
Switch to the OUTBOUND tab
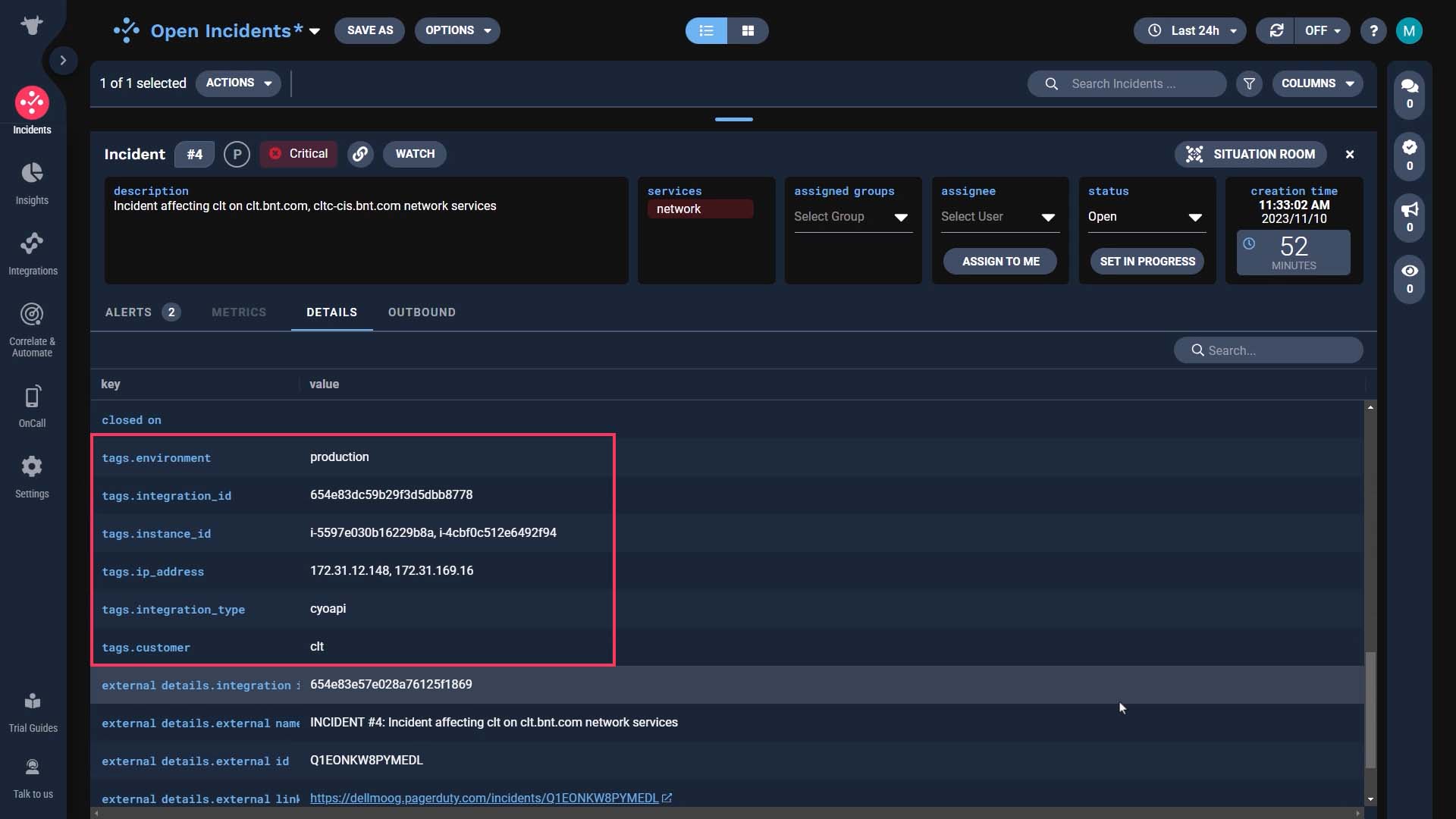coord(422,311)
